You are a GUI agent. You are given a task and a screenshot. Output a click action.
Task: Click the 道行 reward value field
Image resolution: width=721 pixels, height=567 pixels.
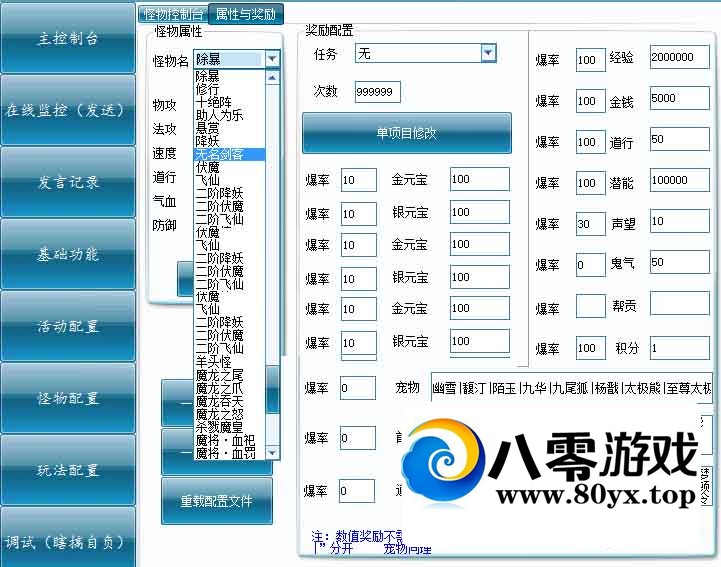(x=680, y=139)
